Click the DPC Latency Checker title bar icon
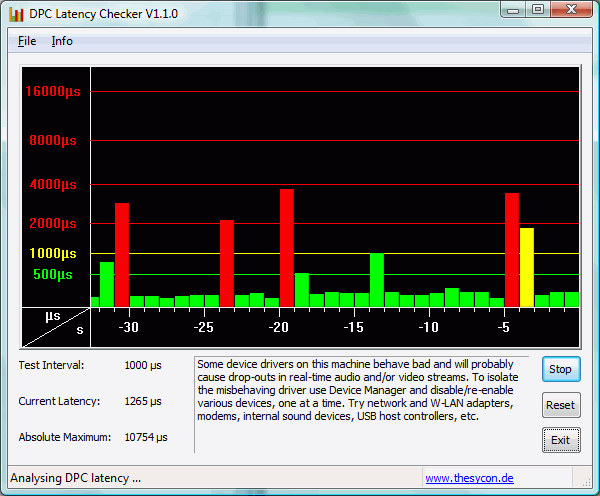600x496 pixels. pyautogui.click(x=17, y=13)
